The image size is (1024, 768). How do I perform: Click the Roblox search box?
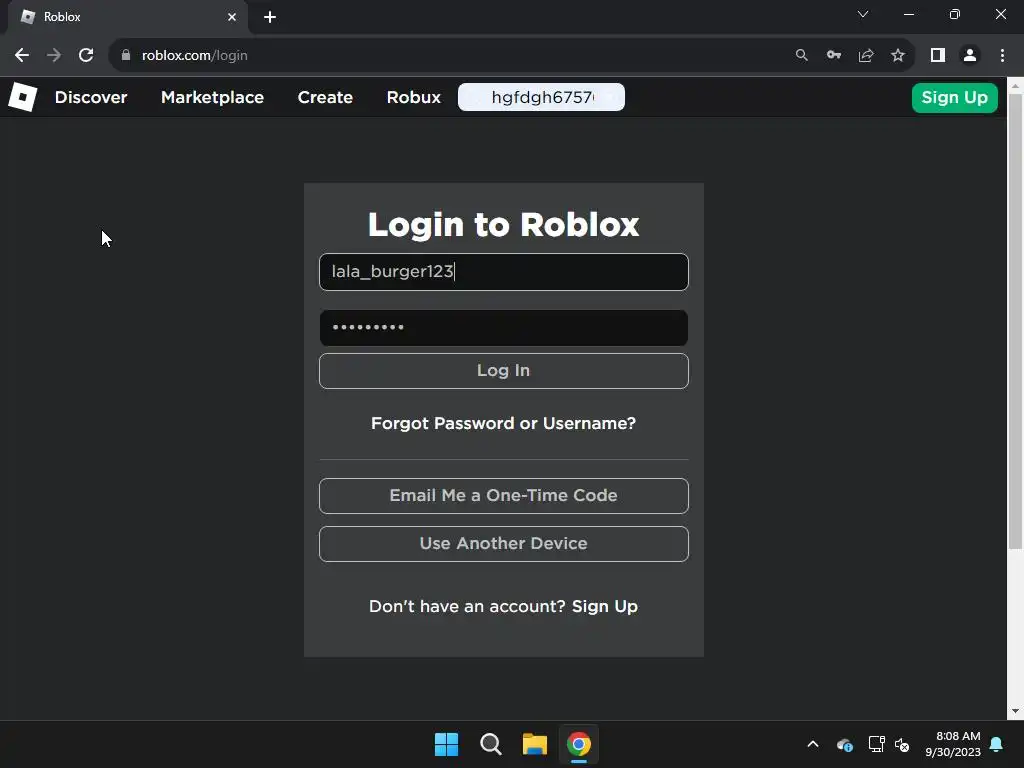click(x=541, y=97)
